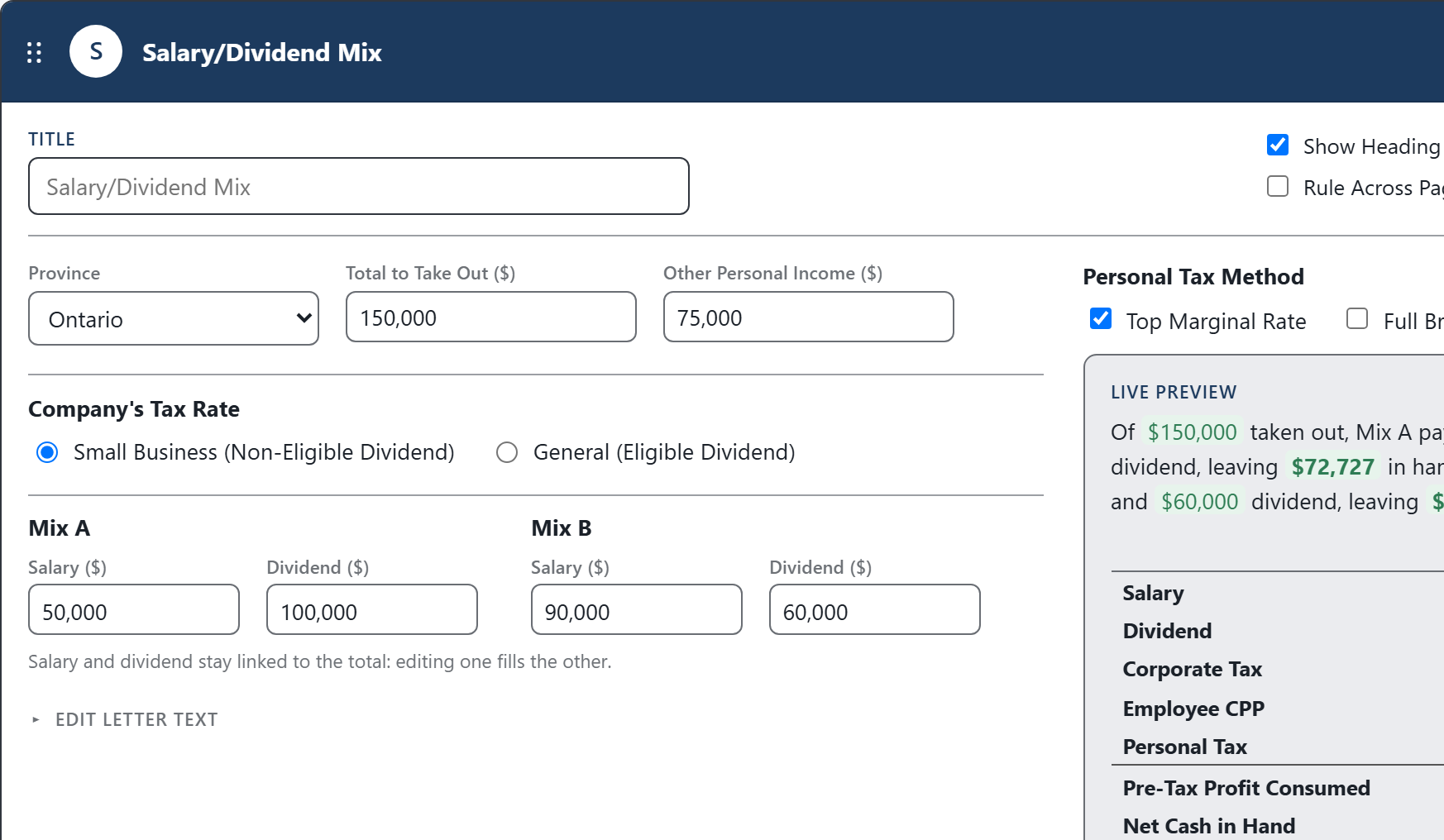Click Mix B Dividend input with 60,000
Image resolution: width=1444 pixels, height=840 pixels.
(875, 609)
